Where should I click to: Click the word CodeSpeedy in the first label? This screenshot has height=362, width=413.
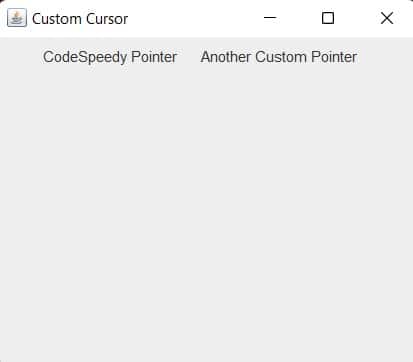(x=85, y=57)
